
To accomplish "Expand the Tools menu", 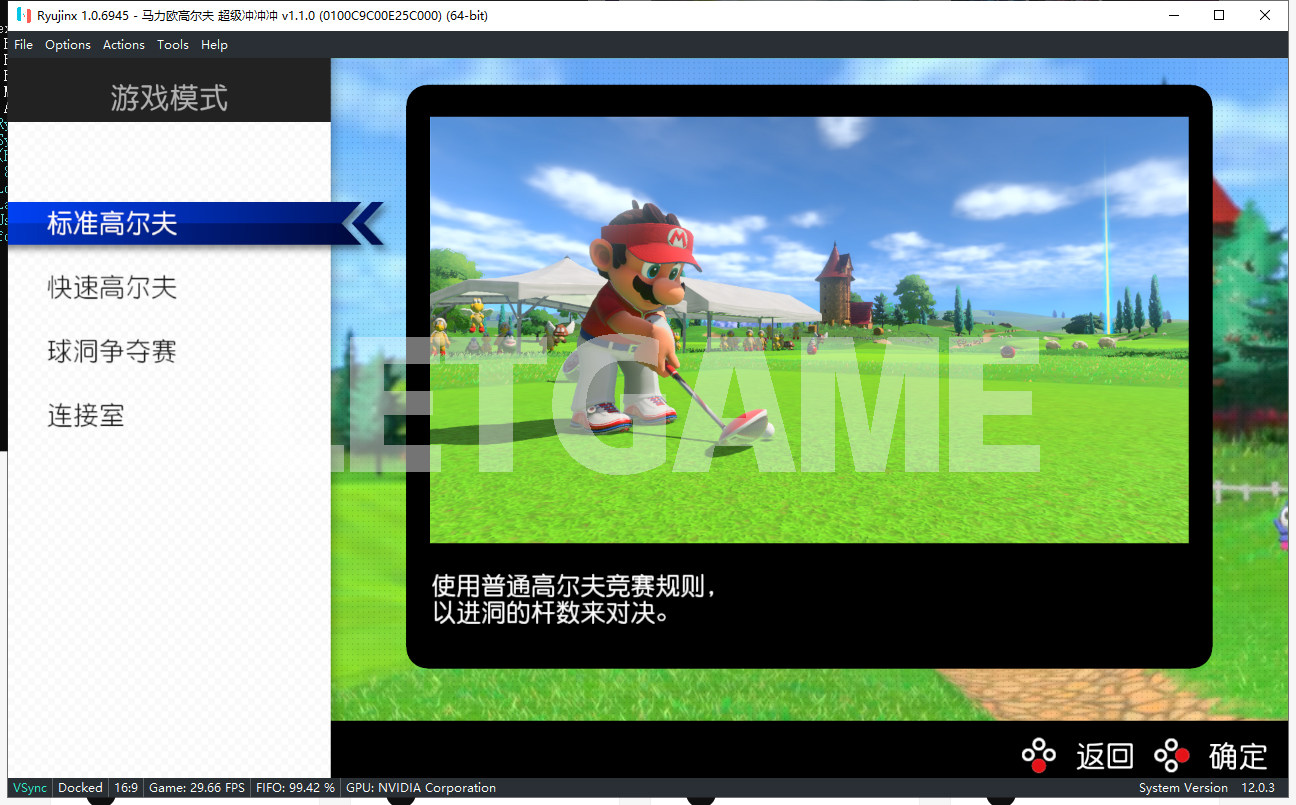I will (x=173, y=45).
